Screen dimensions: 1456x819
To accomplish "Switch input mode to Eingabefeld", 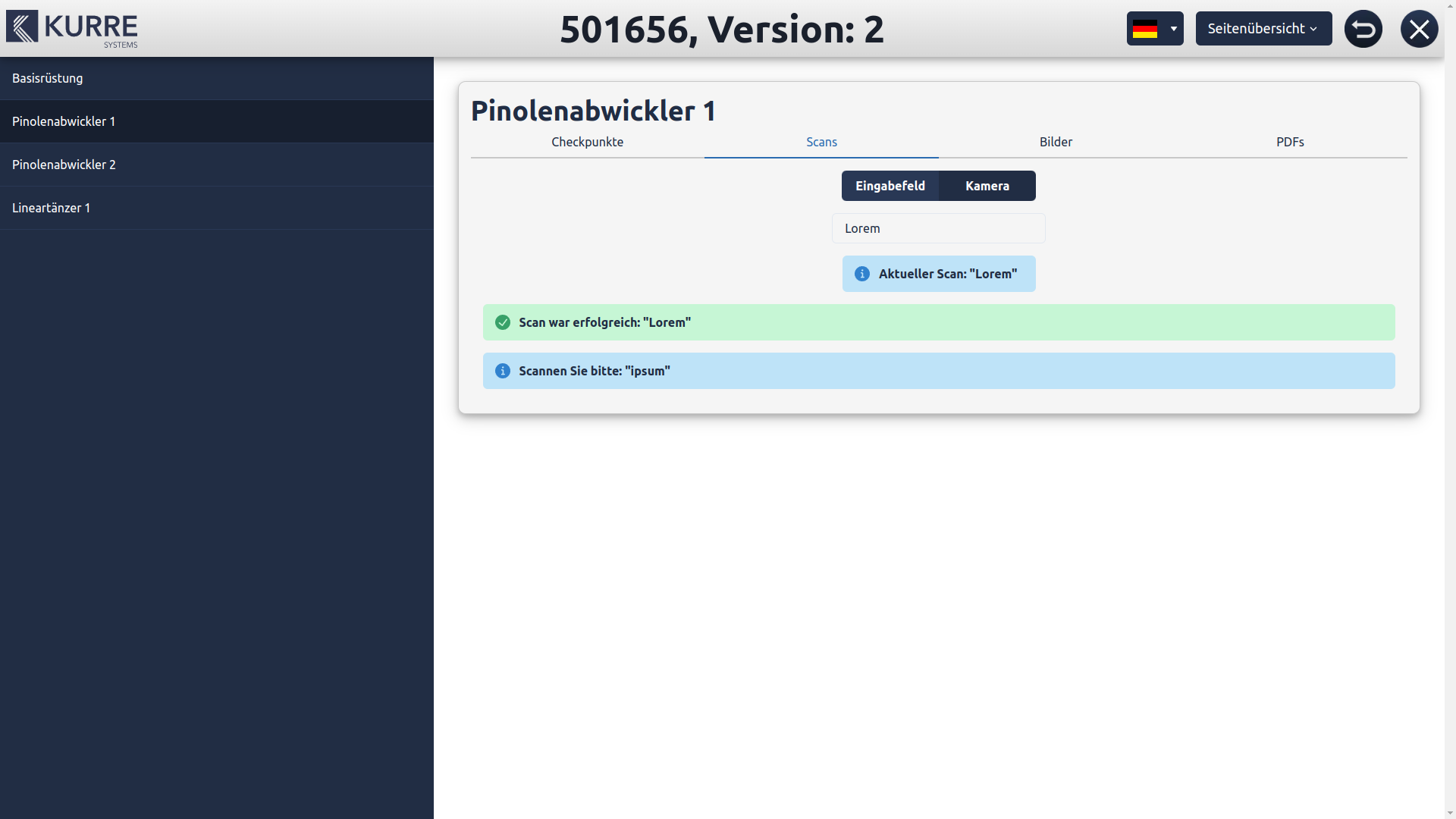I will click(890, 186).
